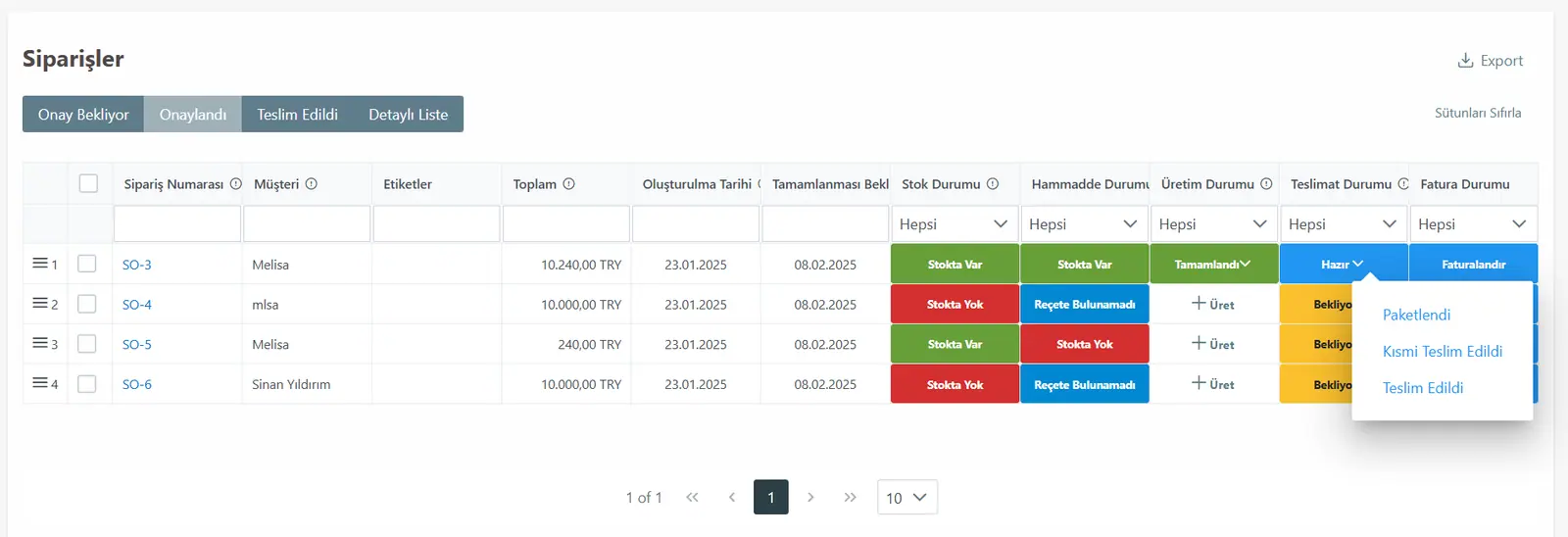
Task: Check the box for order SO-5
Action: pos(87,344)
